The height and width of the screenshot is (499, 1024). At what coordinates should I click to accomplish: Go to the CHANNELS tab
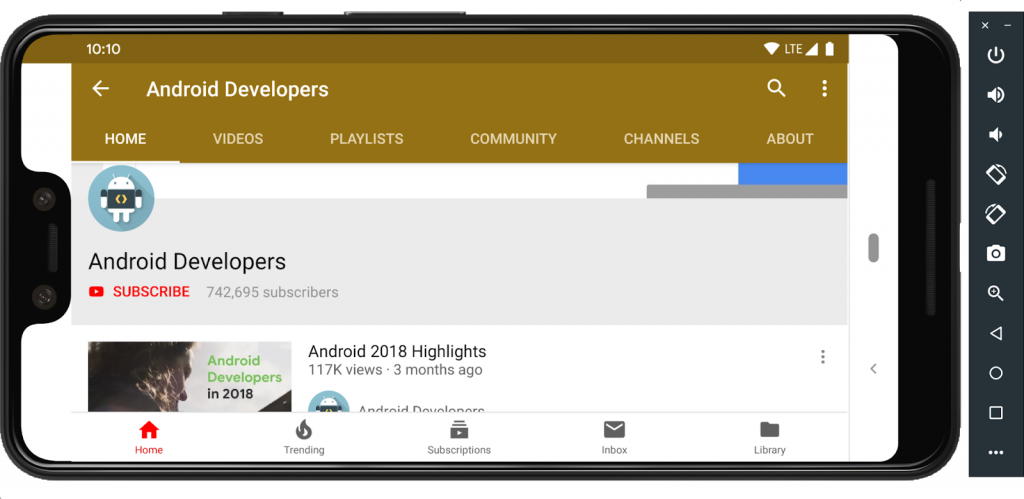click(661, 138)
